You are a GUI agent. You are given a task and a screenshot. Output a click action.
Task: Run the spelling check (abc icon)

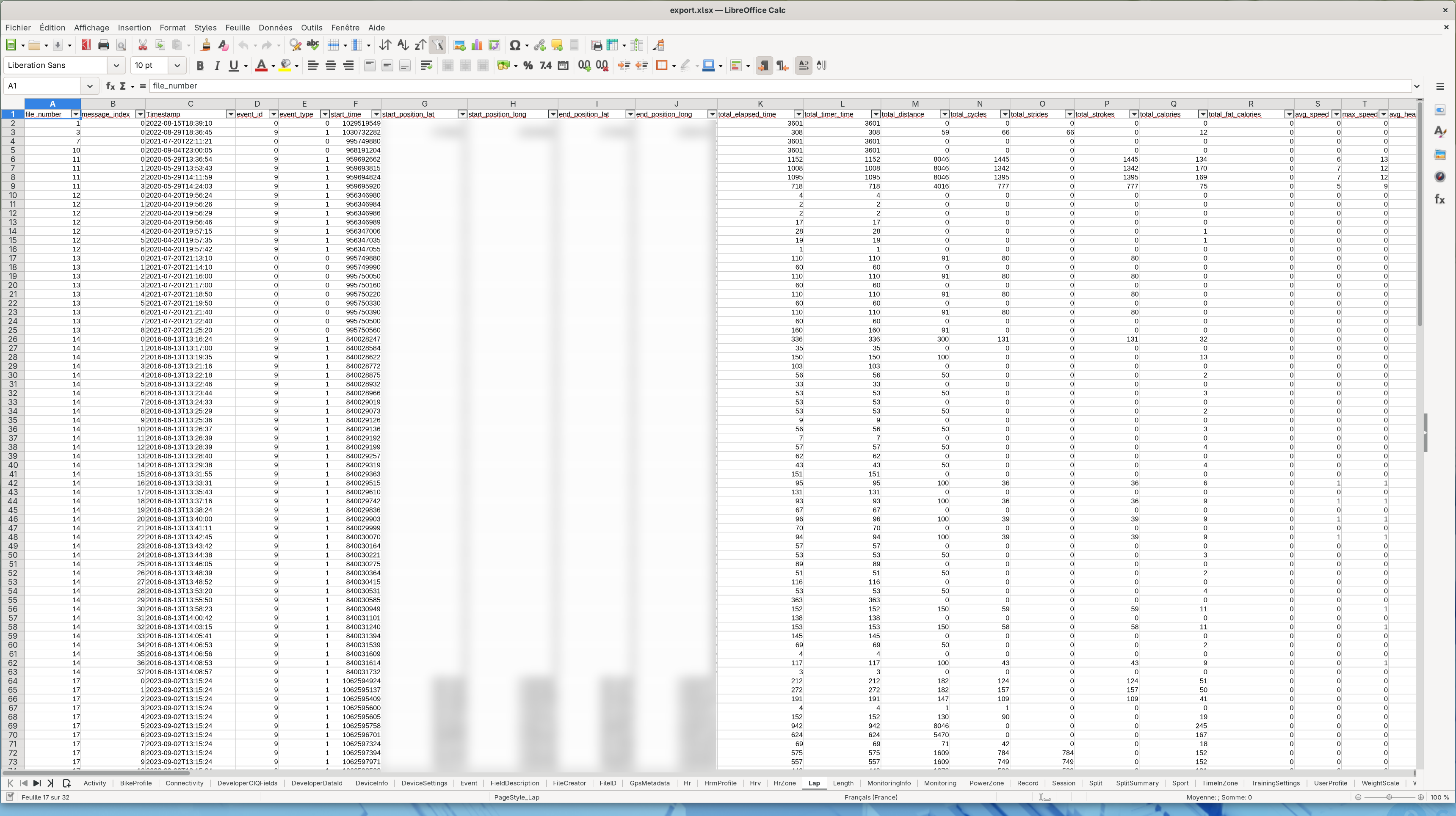point(312,45)
